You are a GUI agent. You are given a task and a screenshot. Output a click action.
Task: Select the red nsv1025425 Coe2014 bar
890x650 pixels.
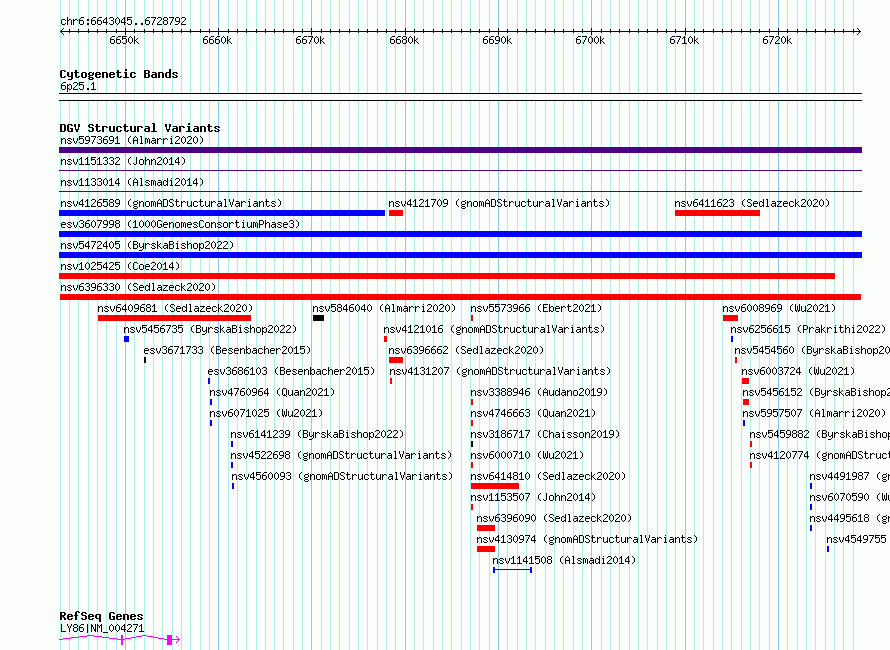pyautogui.click(x=447, y=276)
